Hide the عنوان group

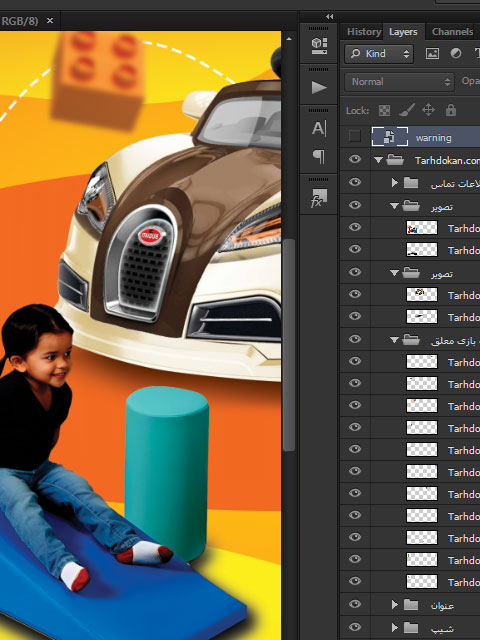(x=355, y=604)
